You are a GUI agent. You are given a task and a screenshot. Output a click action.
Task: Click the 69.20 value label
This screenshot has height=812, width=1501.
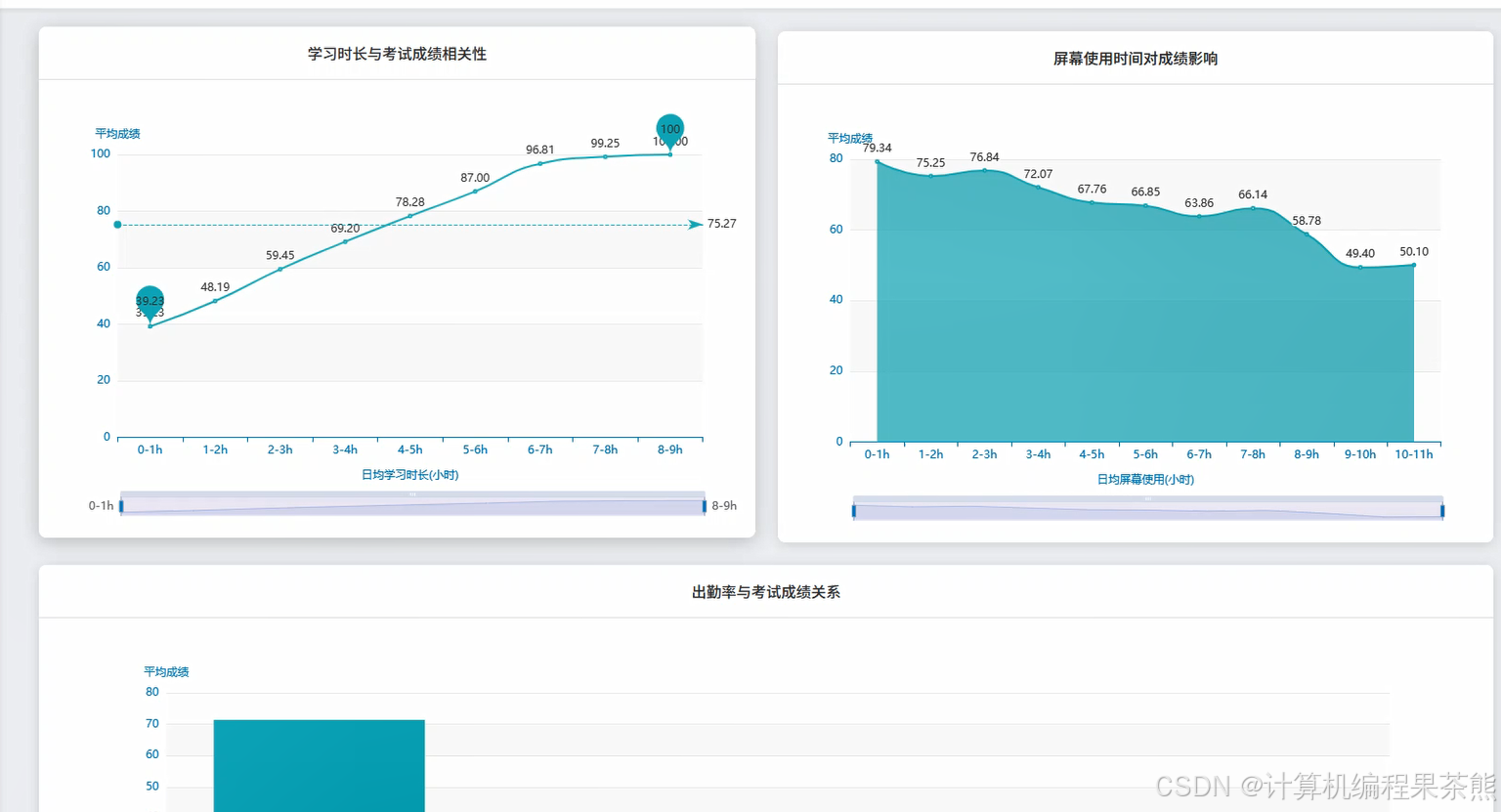point(345,229)
